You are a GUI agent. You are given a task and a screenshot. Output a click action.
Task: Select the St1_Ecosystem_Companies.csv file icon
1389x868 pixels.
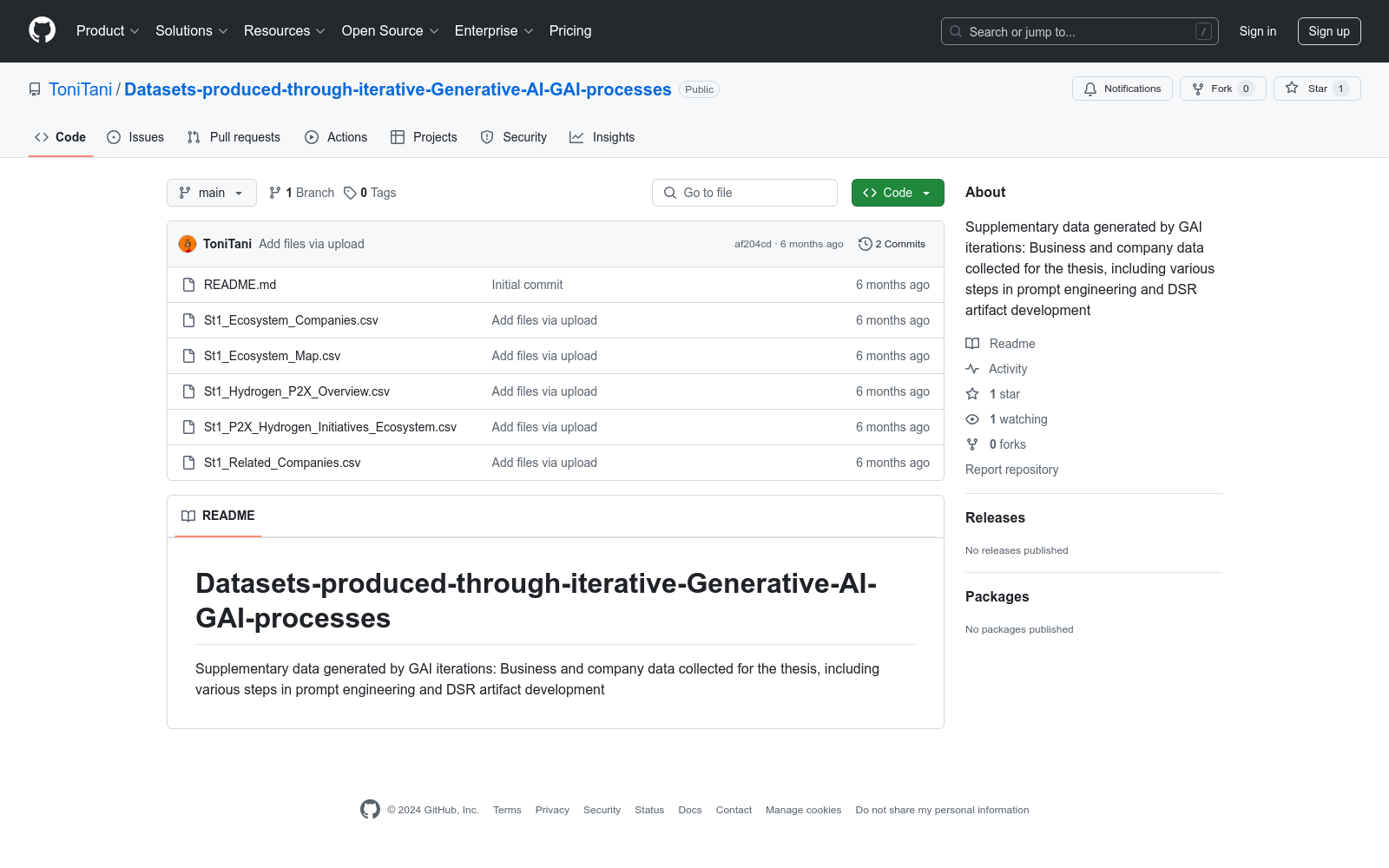tap(188, 320)
